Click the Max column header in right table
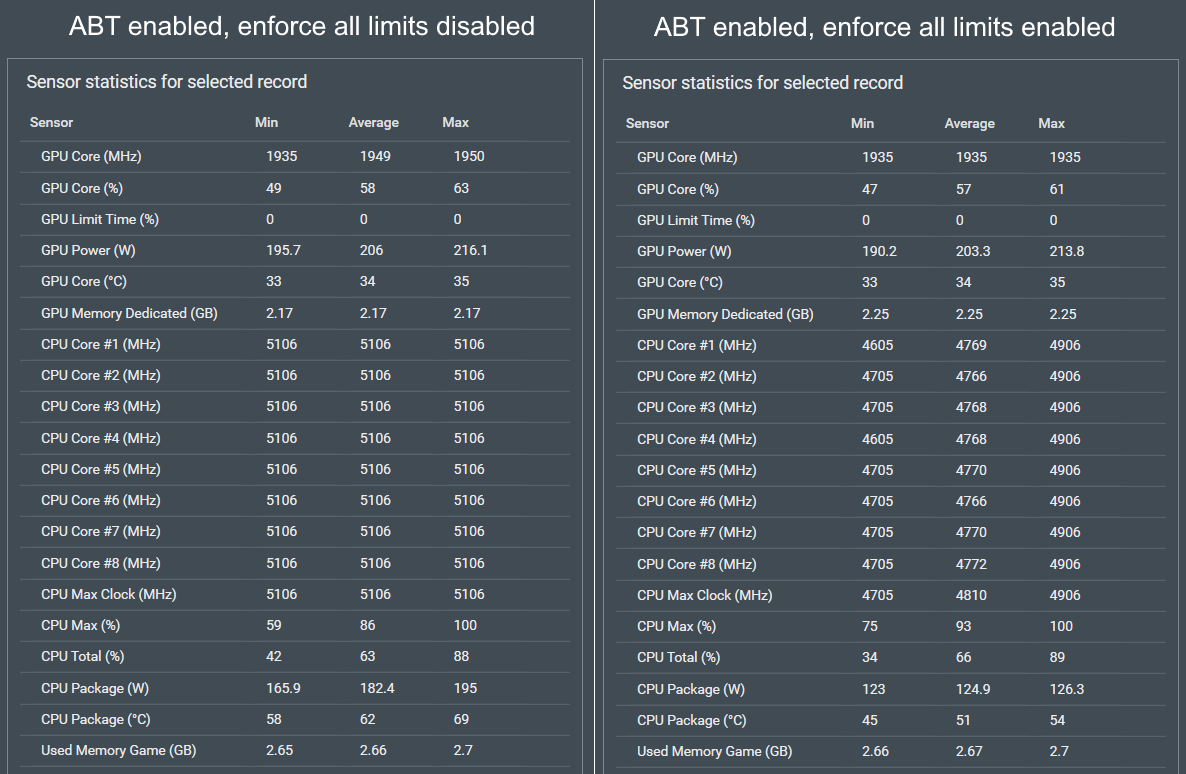1186x774 pixels. point(1051,123)
